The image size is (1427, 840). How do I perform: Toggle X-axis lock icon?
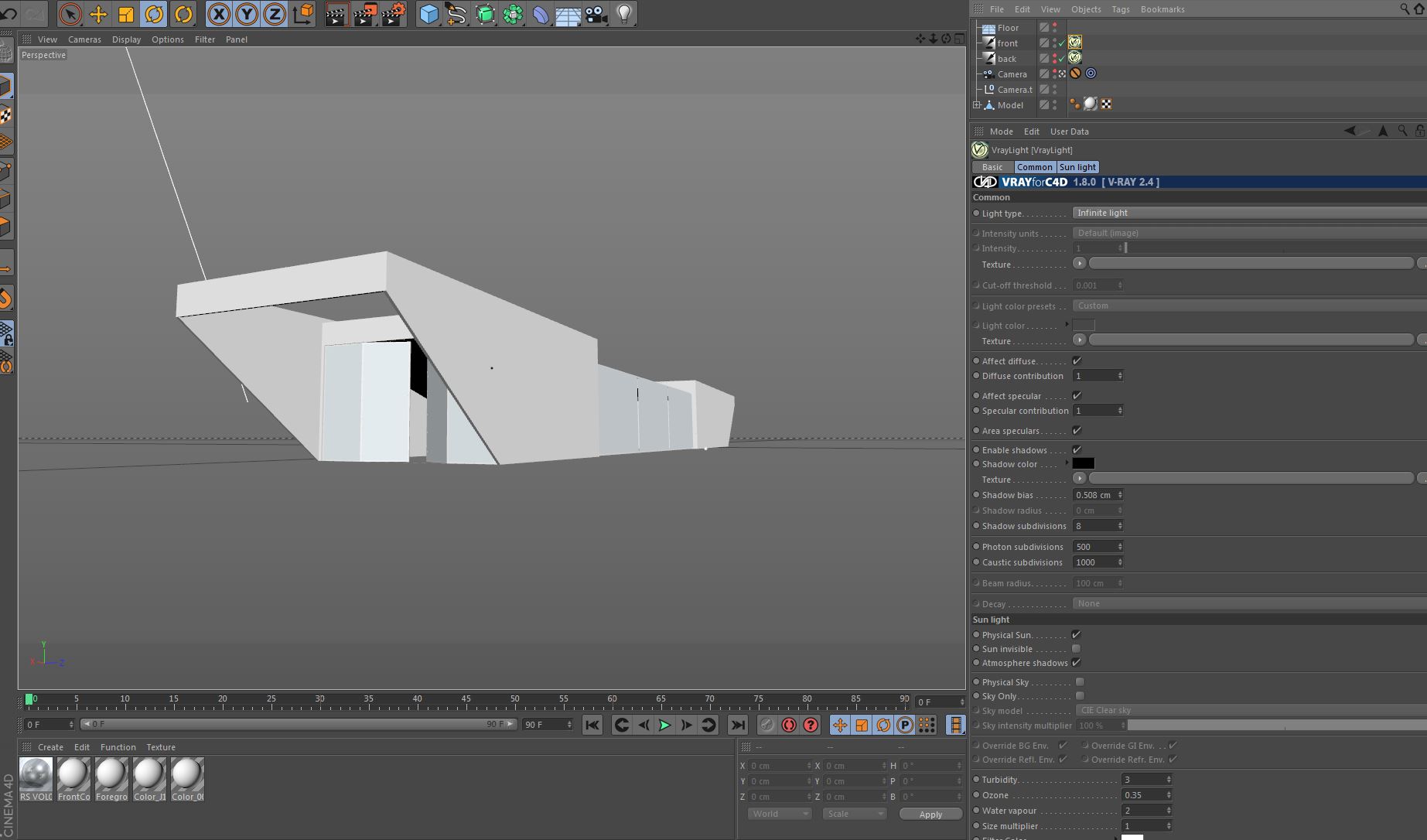point(219,14)
